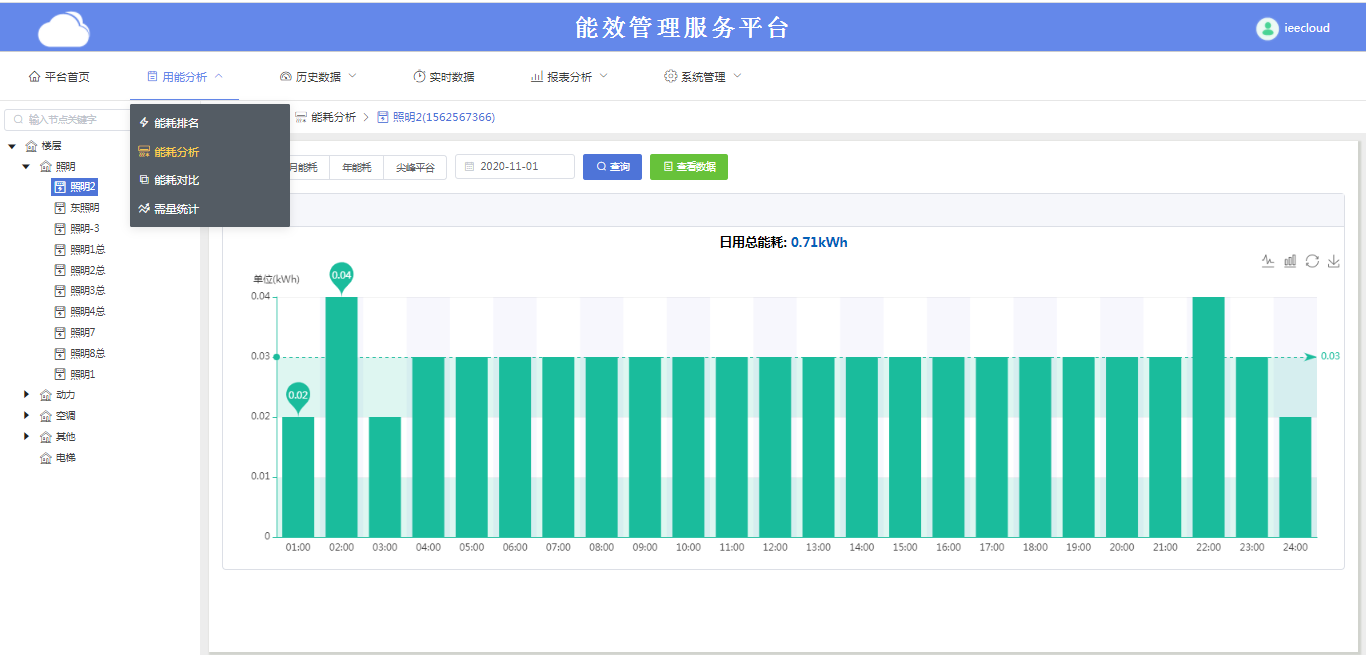Click the house icon beside 空调

point(45,416)
